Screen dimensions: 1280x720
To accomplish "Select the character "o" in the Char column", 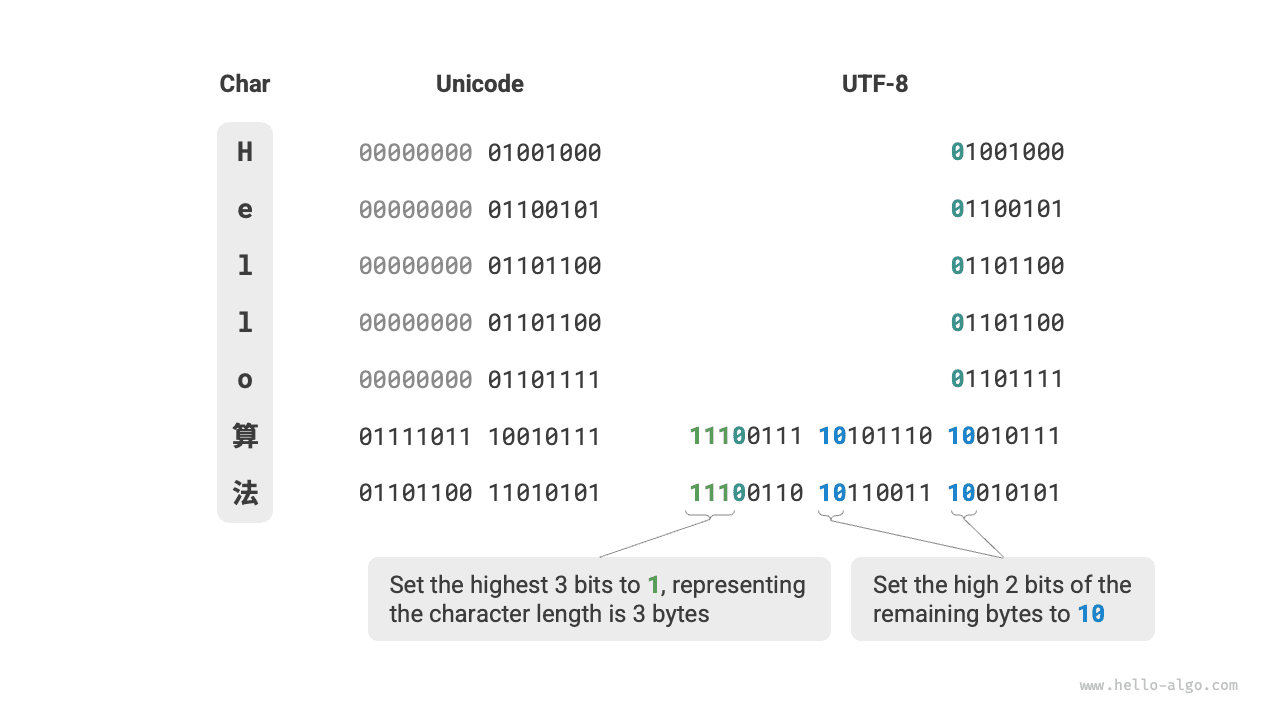I will [x=245, y=379].
